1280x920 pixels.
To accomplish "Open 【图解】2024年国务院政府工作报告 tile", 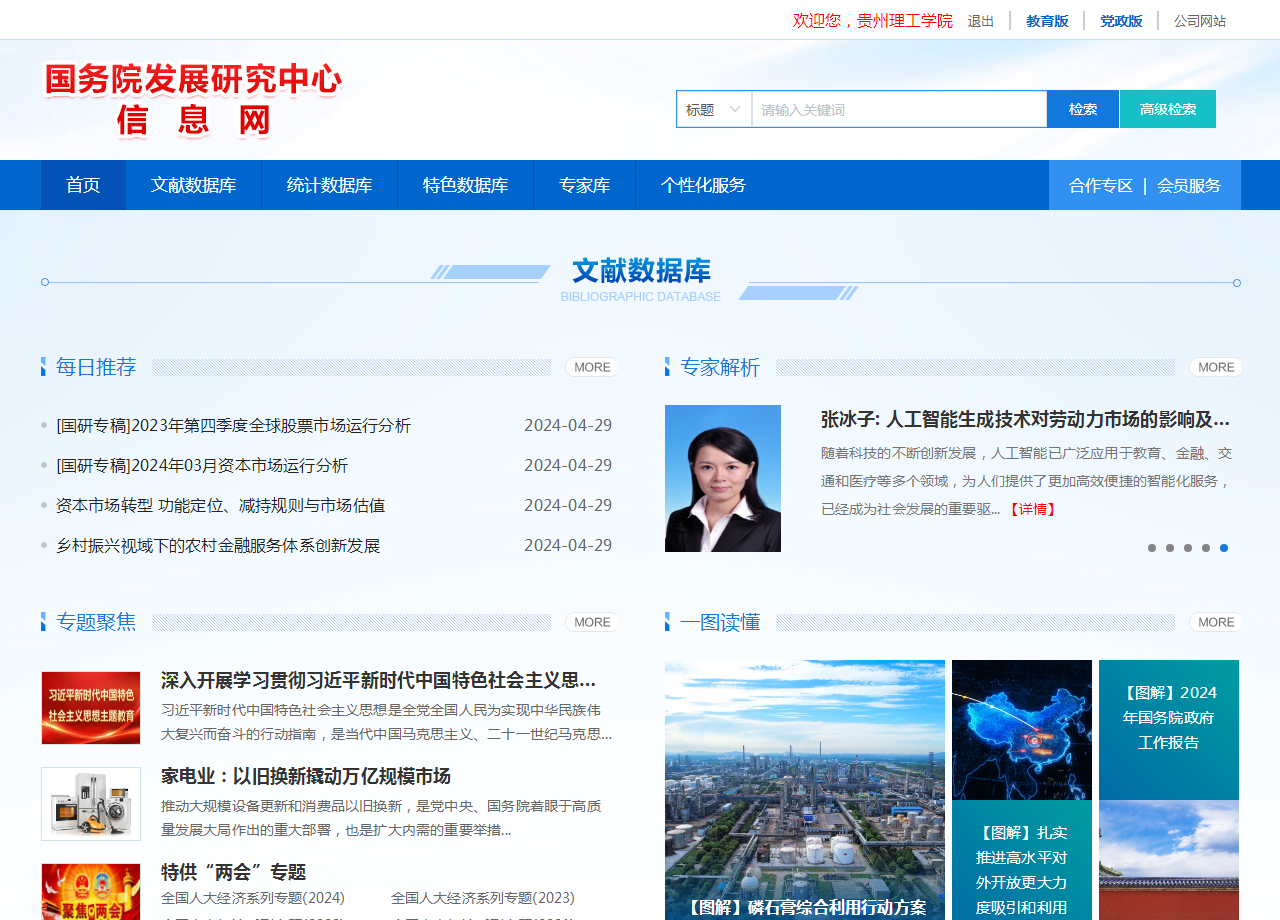I will coord(1169,730).
